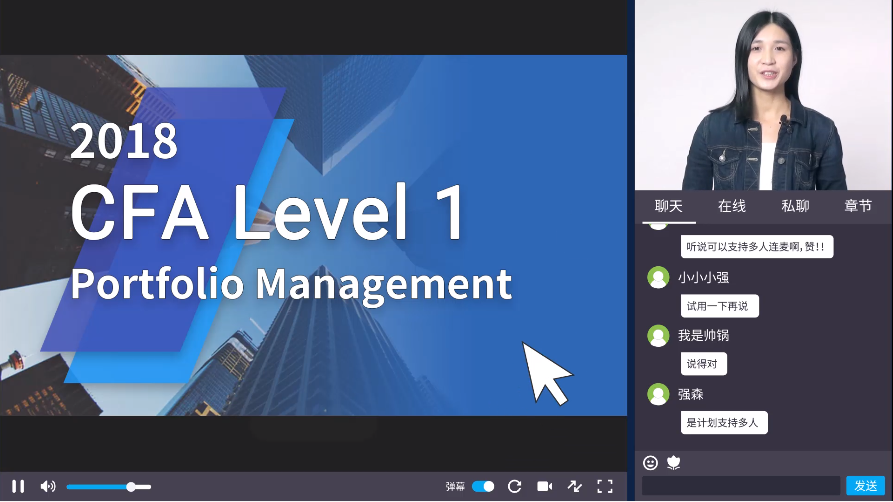This screenshot has width=893, height=502.
Task: Click the 发送 send button
Action: [866, 485]
